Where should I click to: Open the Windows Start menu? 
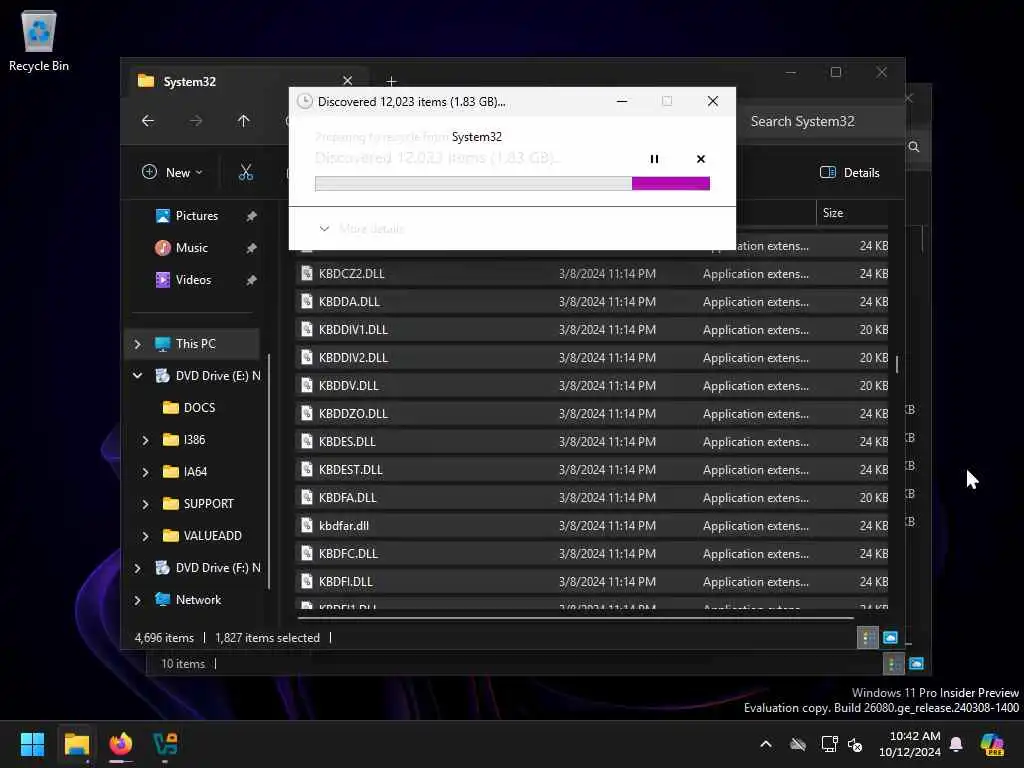32,744
